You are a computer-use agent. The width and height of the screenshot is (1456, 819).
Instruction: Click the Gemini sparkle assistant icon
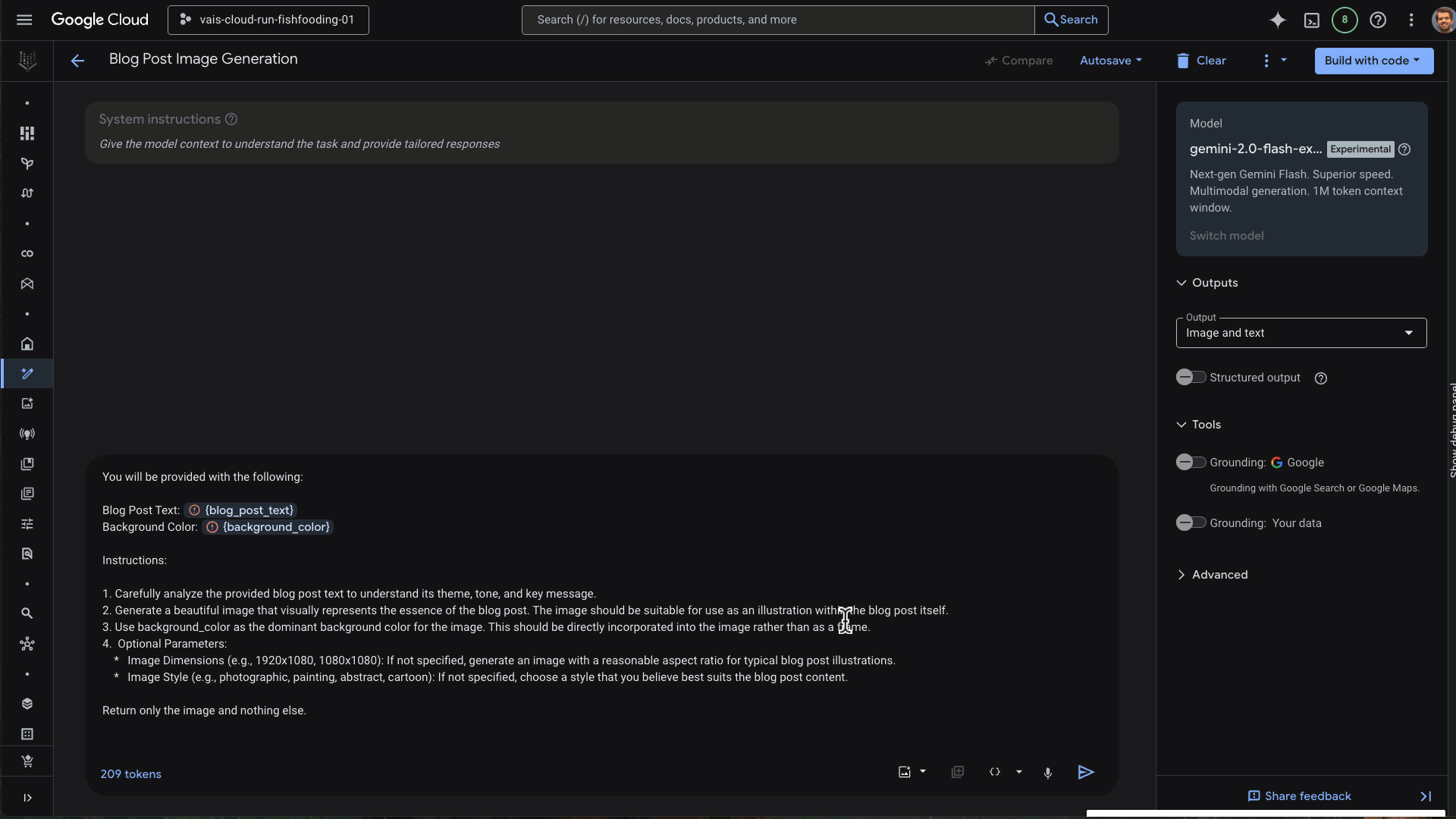pyautogui.click(x=1278, y=20)
